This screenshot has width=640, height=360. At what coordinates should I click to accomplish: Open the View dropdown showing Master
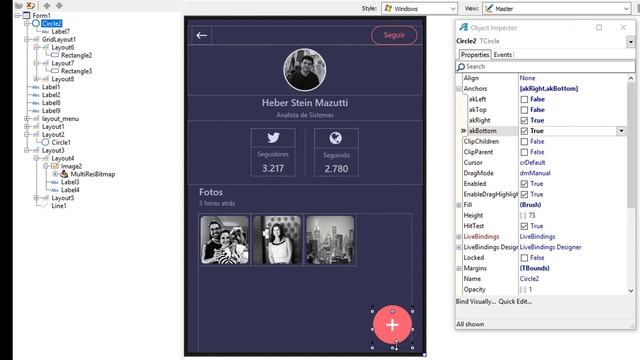(557, 9)
